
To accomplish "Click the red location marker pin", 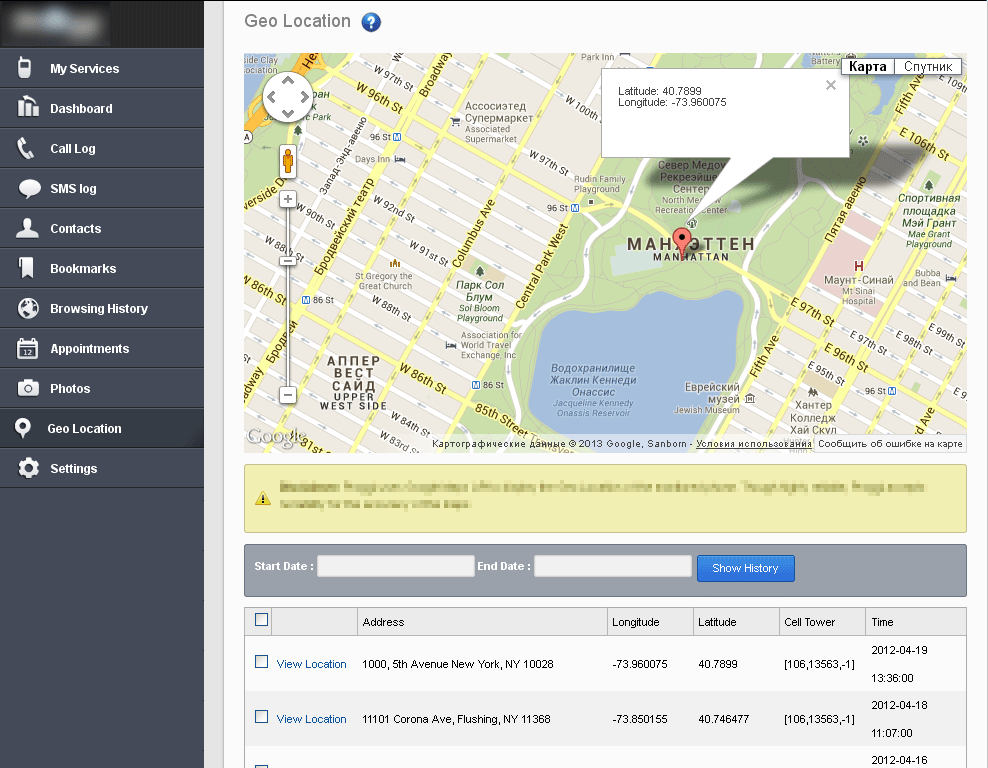I will point(681,242).
